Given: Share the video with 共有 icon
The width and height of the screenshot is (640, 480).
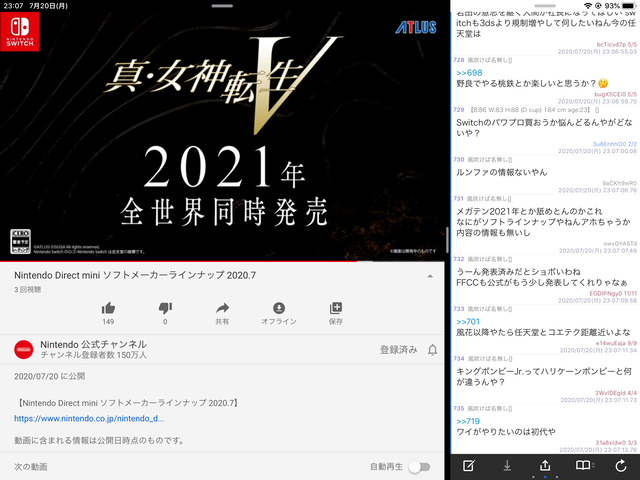Looking at the screenshot, I should click(x=222, y=308).
